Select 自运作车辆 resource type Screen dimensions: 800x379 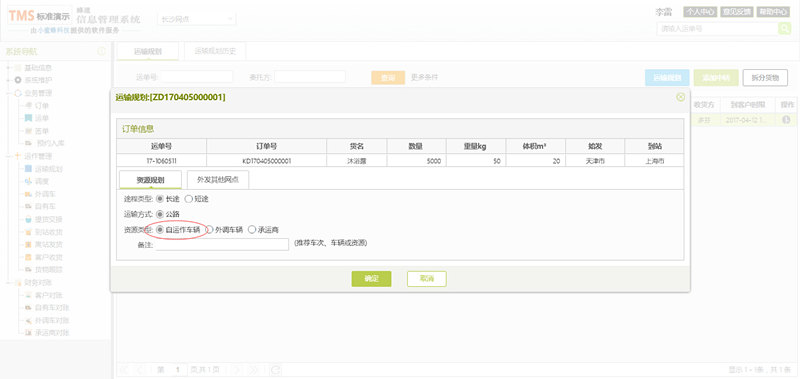click(160, 230)
